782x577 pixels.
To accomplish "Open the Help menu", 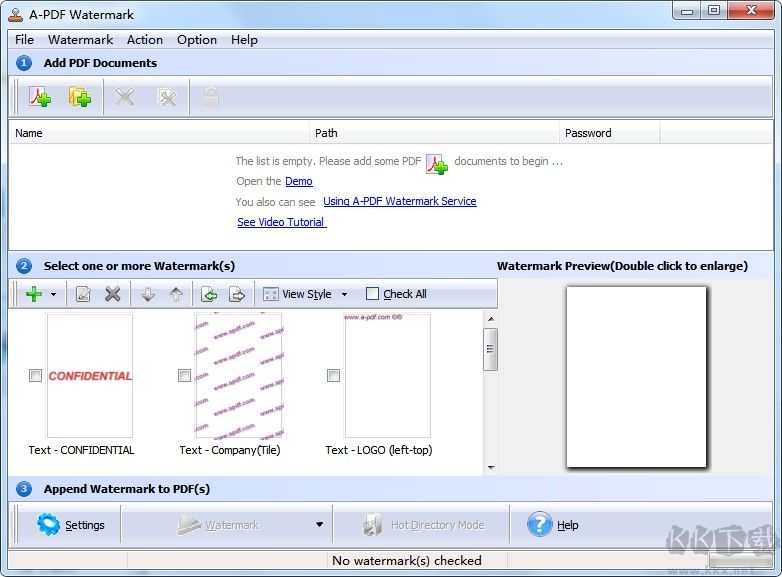I will (244, 39).
